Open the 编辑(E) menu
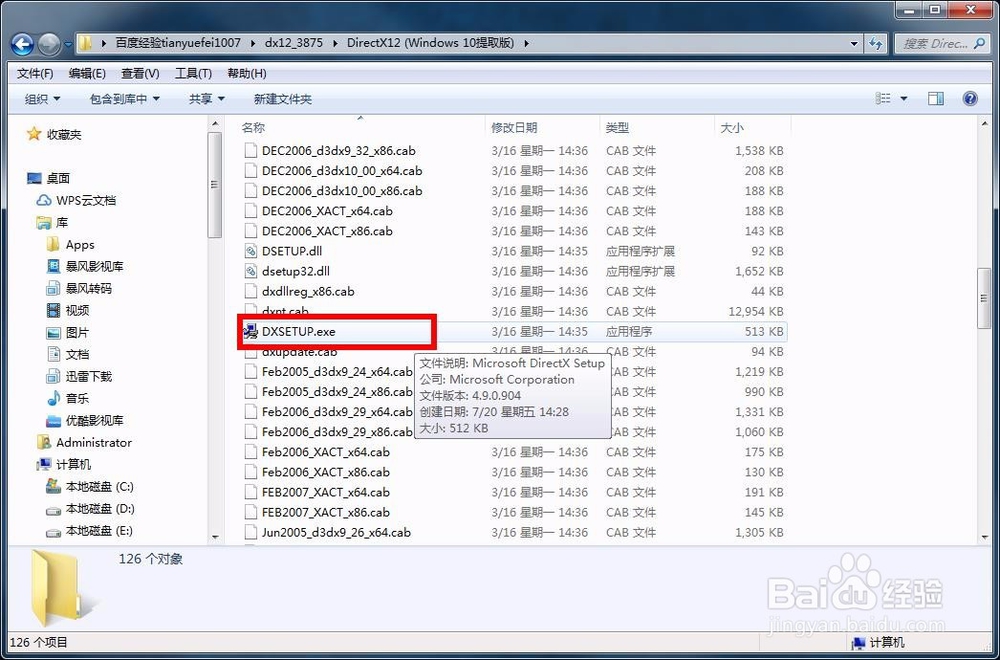1000x660 pixels. click(x=86, y=72)
